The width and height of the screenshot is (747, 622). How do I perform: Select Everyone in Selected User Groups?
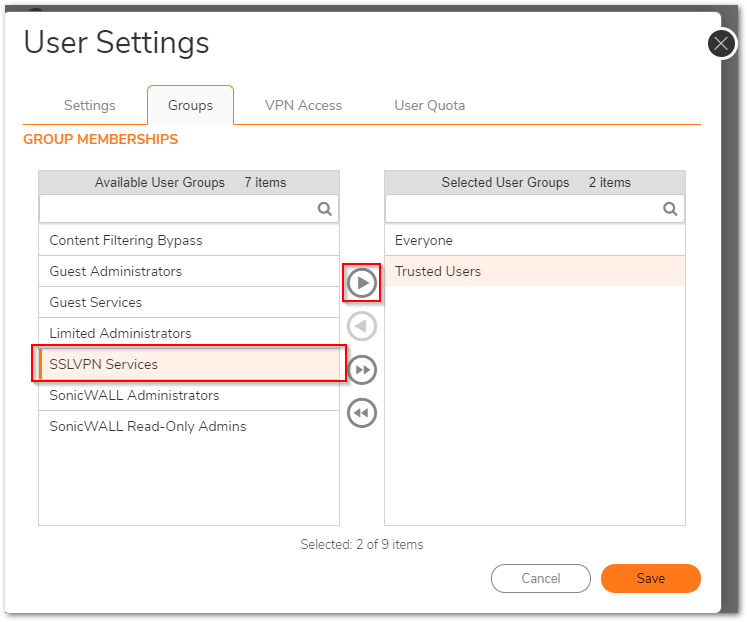pyautogui.click(x=535, y=240)
